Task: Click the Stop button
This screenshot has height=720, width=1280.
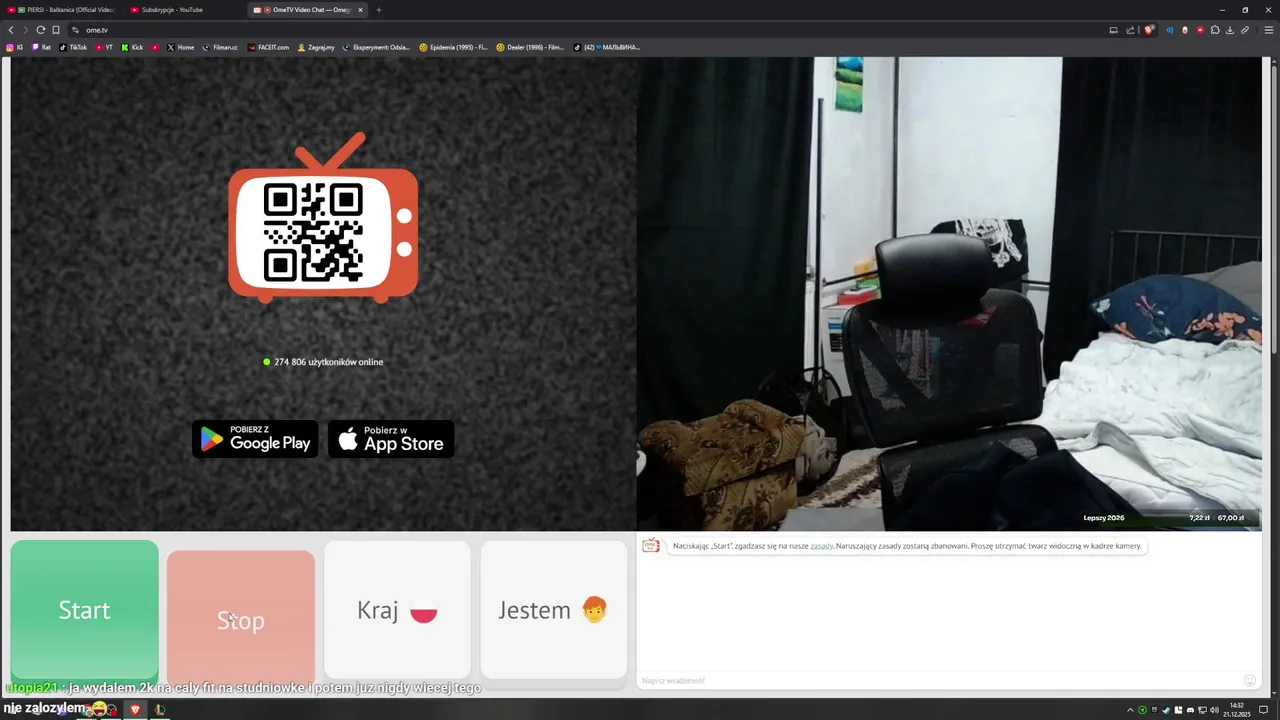Action: click(241, 620)
